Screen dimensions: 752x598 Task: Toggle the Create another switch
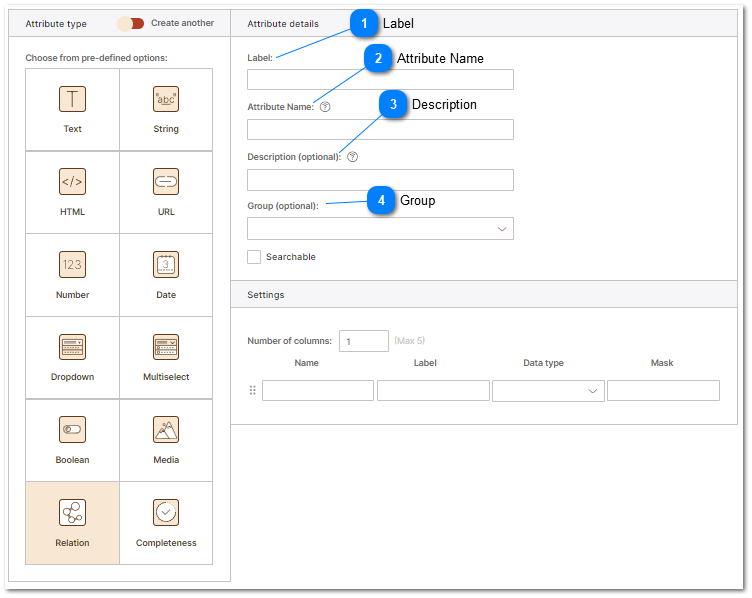click(131, 23)
